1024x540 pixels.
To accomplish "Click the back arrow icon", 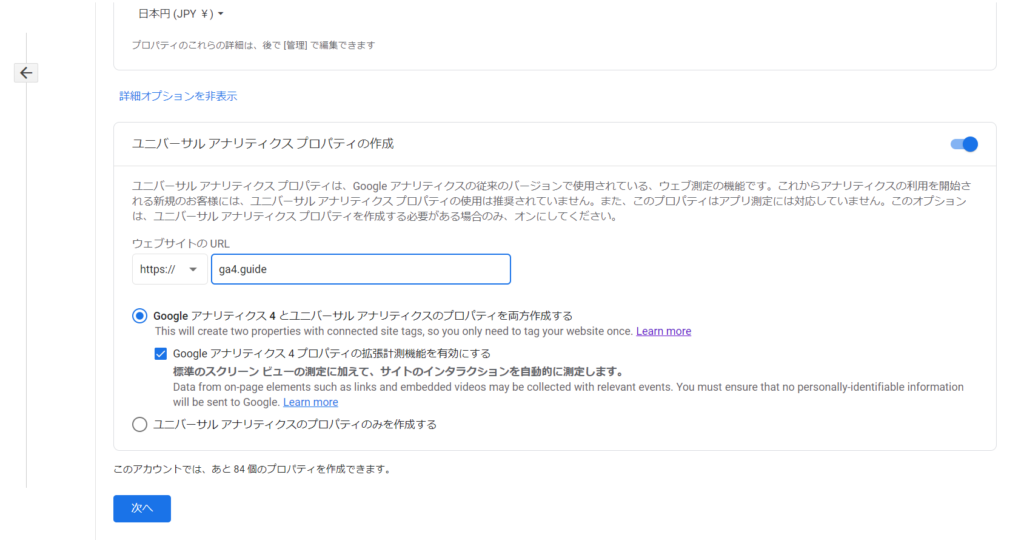I will tap(26, 72).
